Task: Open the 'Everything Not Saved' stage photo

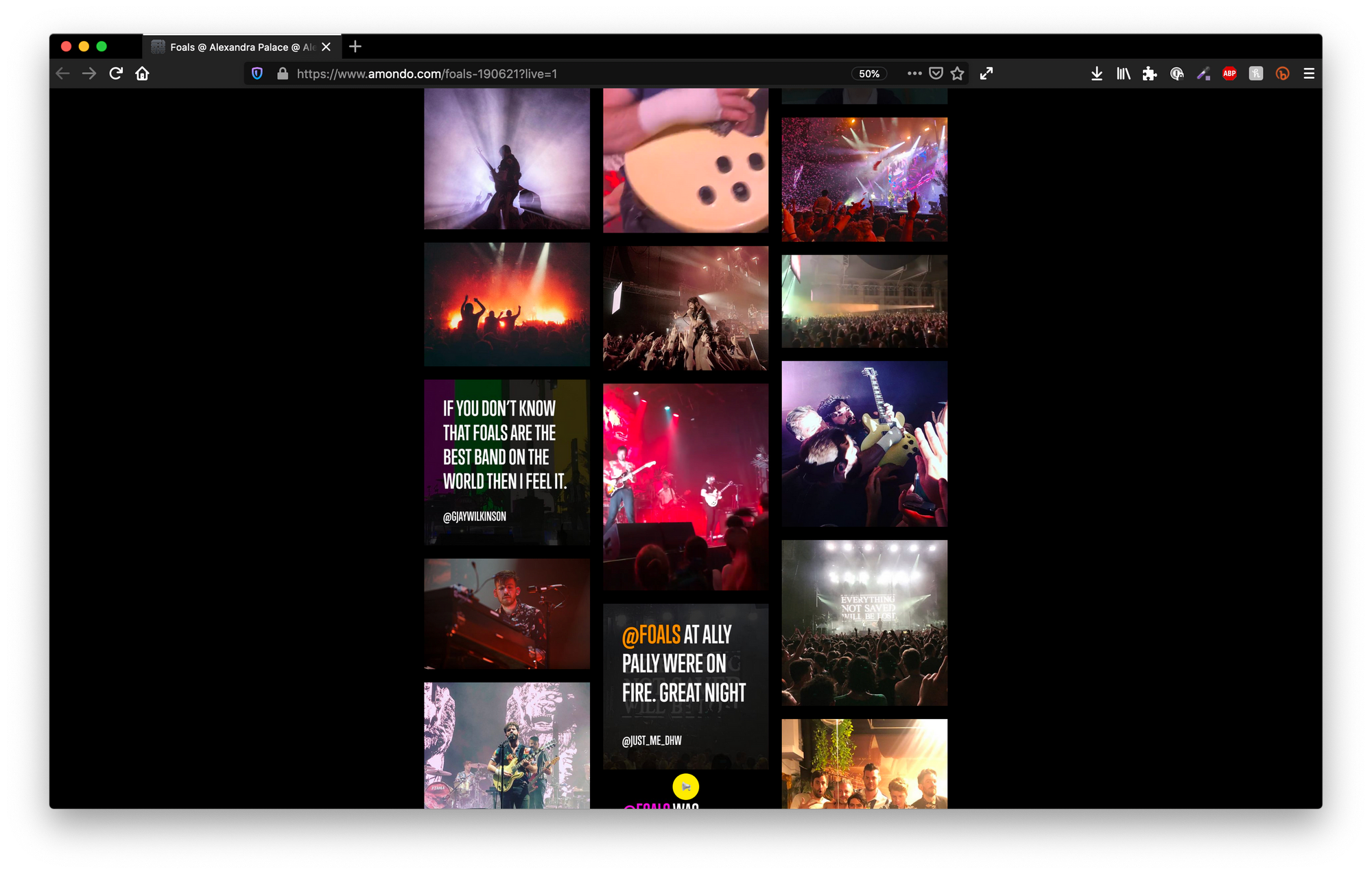Action: 864,623
